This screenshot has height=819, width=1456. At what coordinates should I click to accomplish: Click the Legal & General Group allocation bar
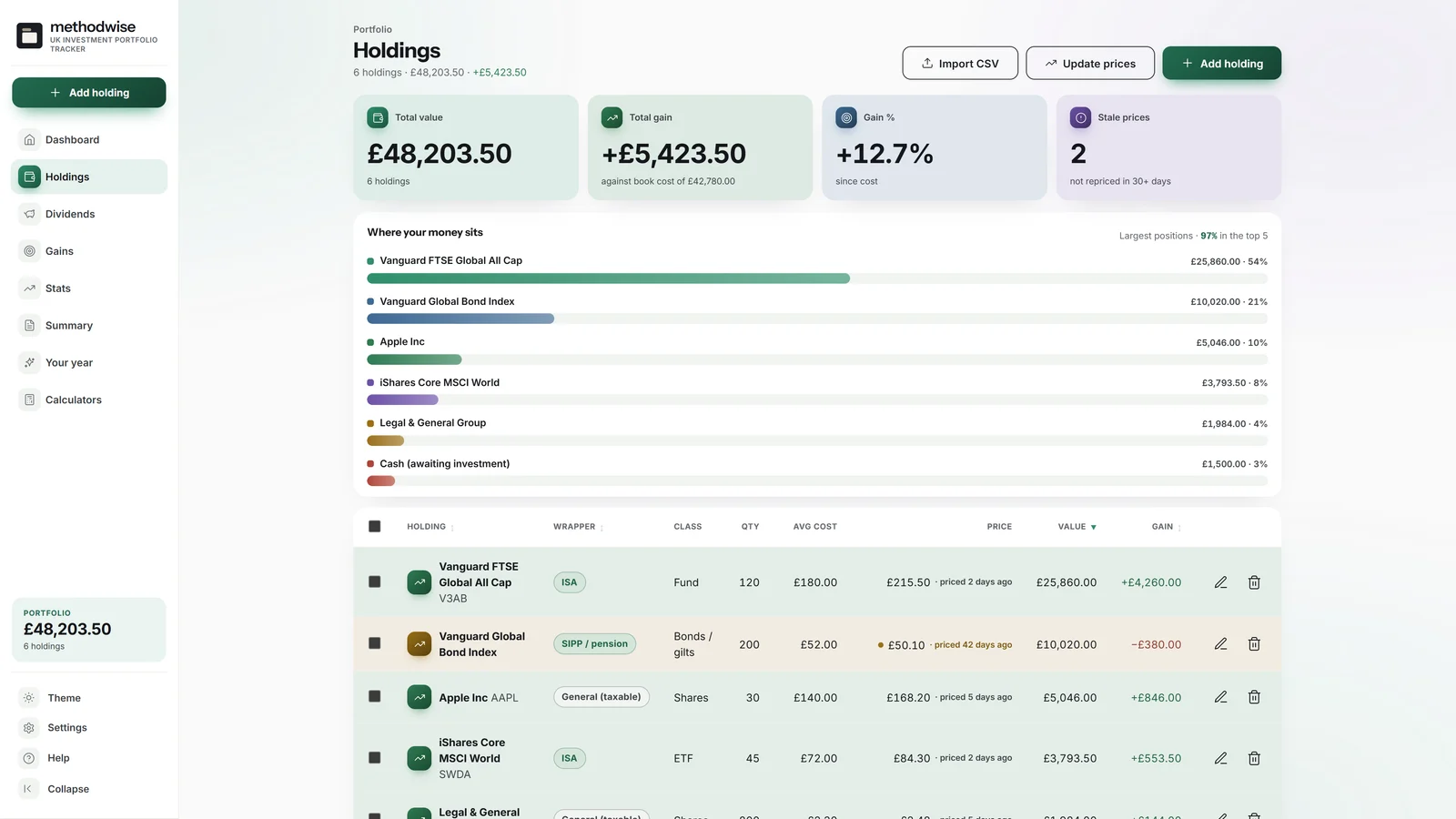click(x=817, y=440)
